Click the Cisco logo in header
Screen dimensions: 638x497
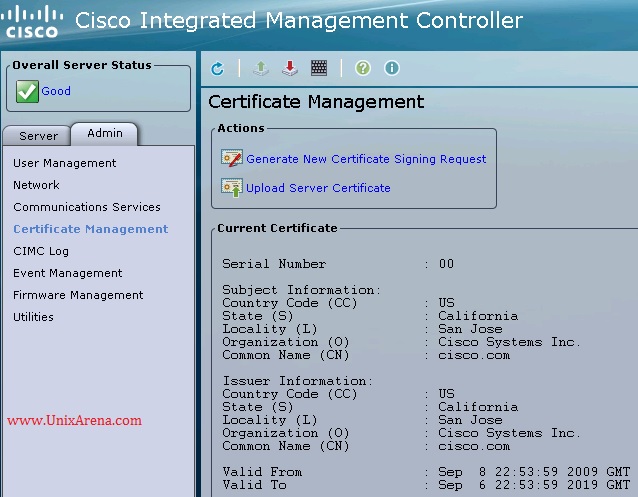(32, 22)
